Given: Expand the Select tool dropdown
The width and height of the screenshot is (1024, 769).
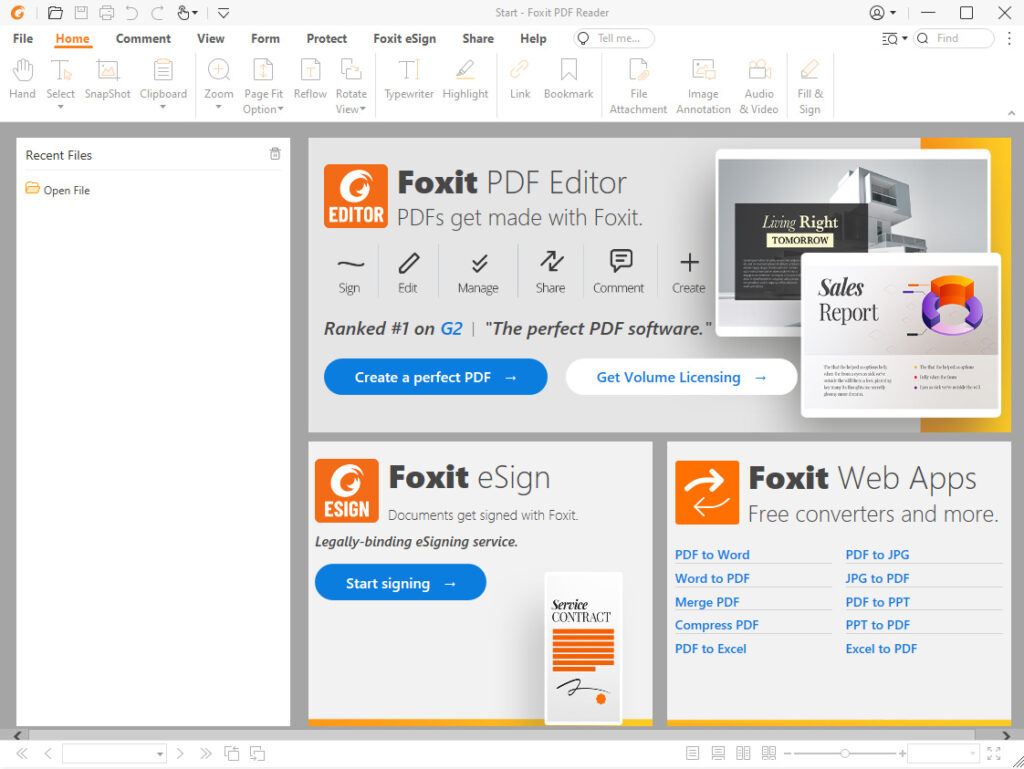Looking at the screenshot, I should [60, 106].
